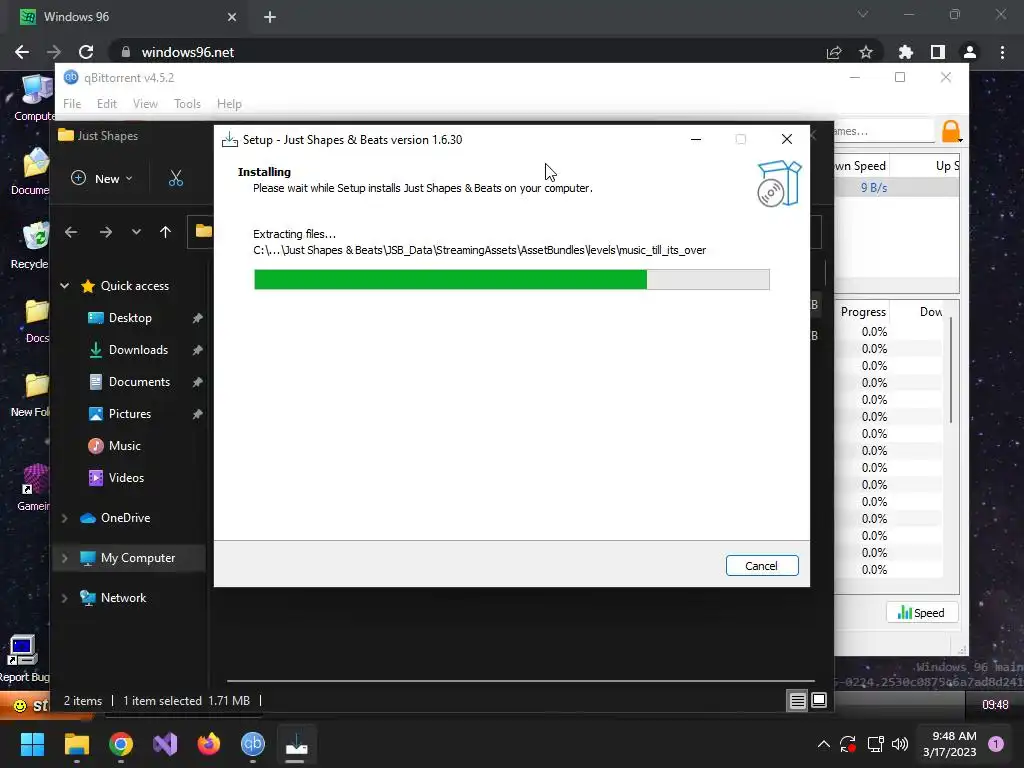Go back in File Explorer navigation
The width and height of the screenshot is (1024, 768).
[71, 232]
